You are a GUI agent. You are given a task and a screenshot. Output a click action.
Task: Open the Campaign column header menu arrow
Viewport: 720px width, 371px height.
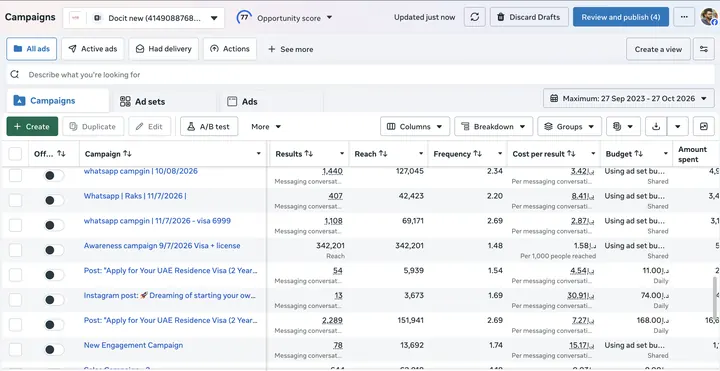click(259, 154)
